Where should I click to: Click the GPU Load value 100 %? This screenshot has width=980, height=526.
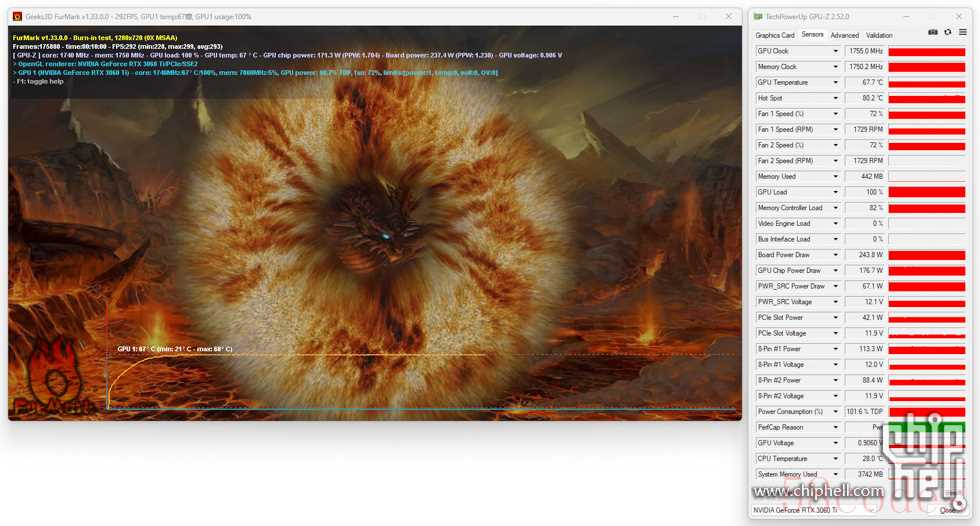click(864, 192)
